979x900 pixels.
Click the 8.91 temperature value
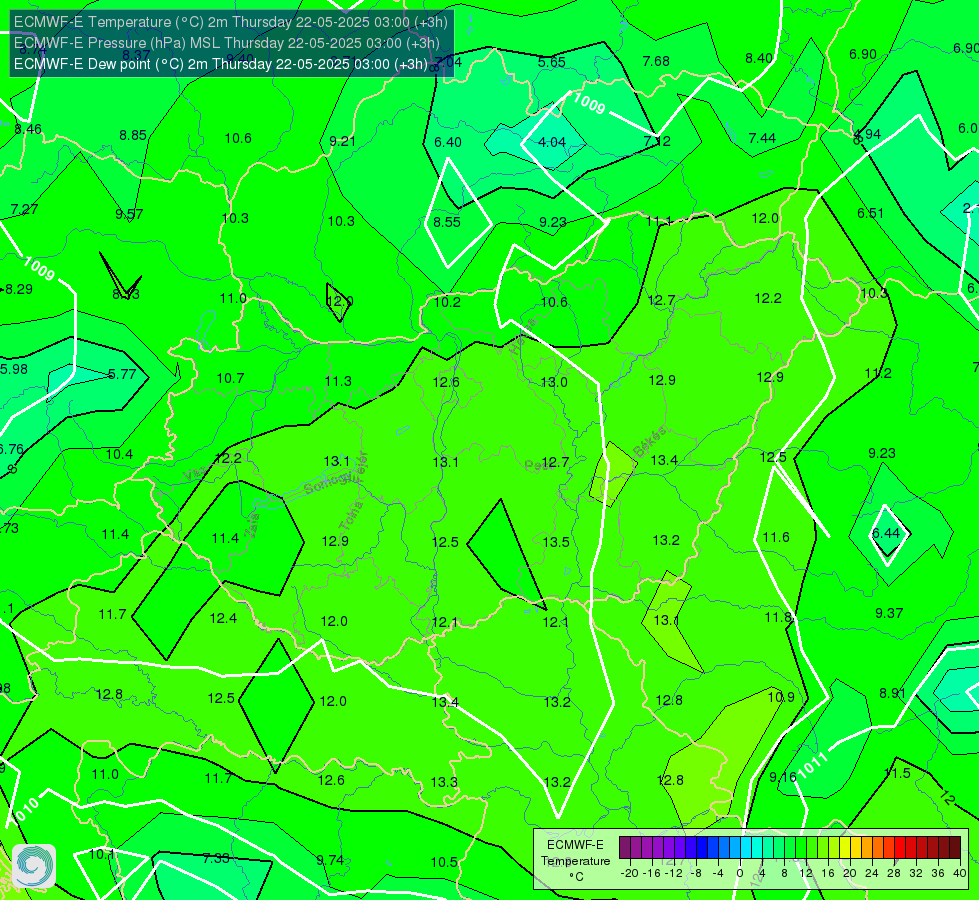[893, 693]
